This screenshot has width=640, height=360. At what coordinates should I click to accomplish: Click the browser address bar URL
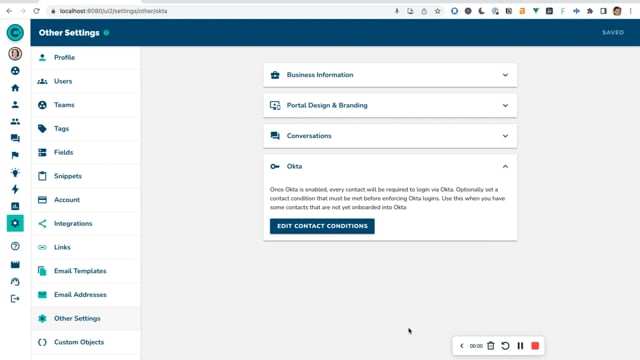coord(113,11)
